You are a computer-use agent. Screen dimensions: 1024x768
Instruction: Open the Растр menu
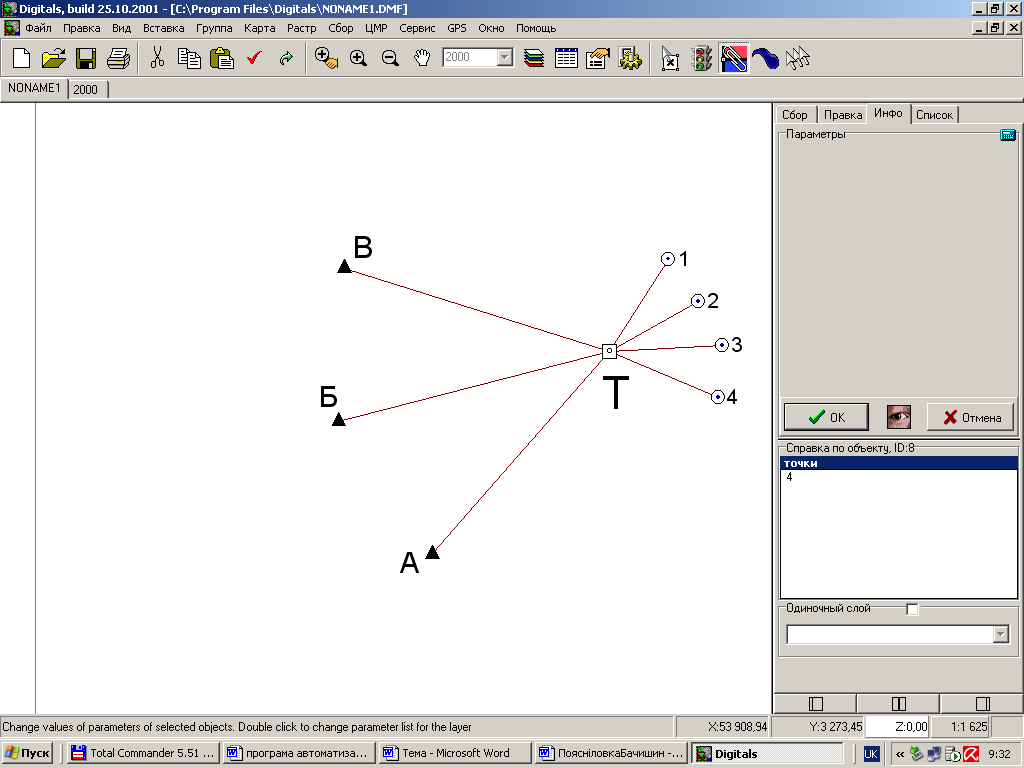[302, 28]
